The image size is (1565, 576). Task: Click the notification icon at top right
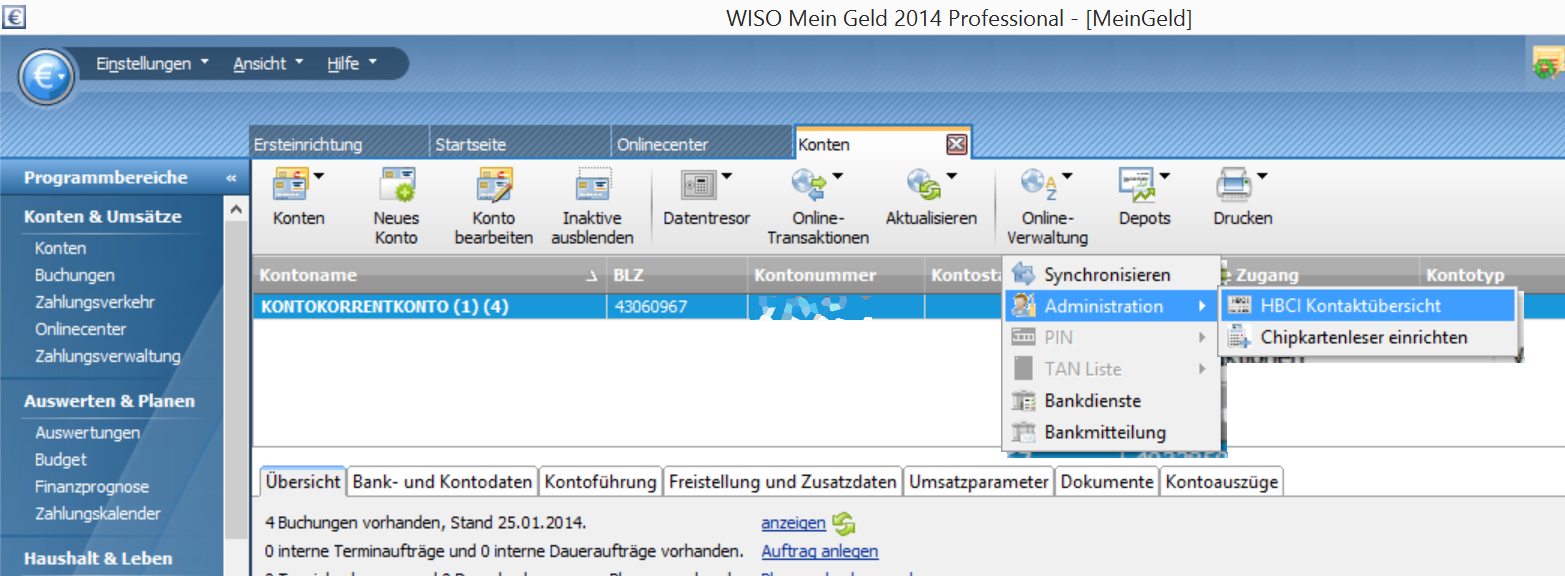tap(1547, 64)
